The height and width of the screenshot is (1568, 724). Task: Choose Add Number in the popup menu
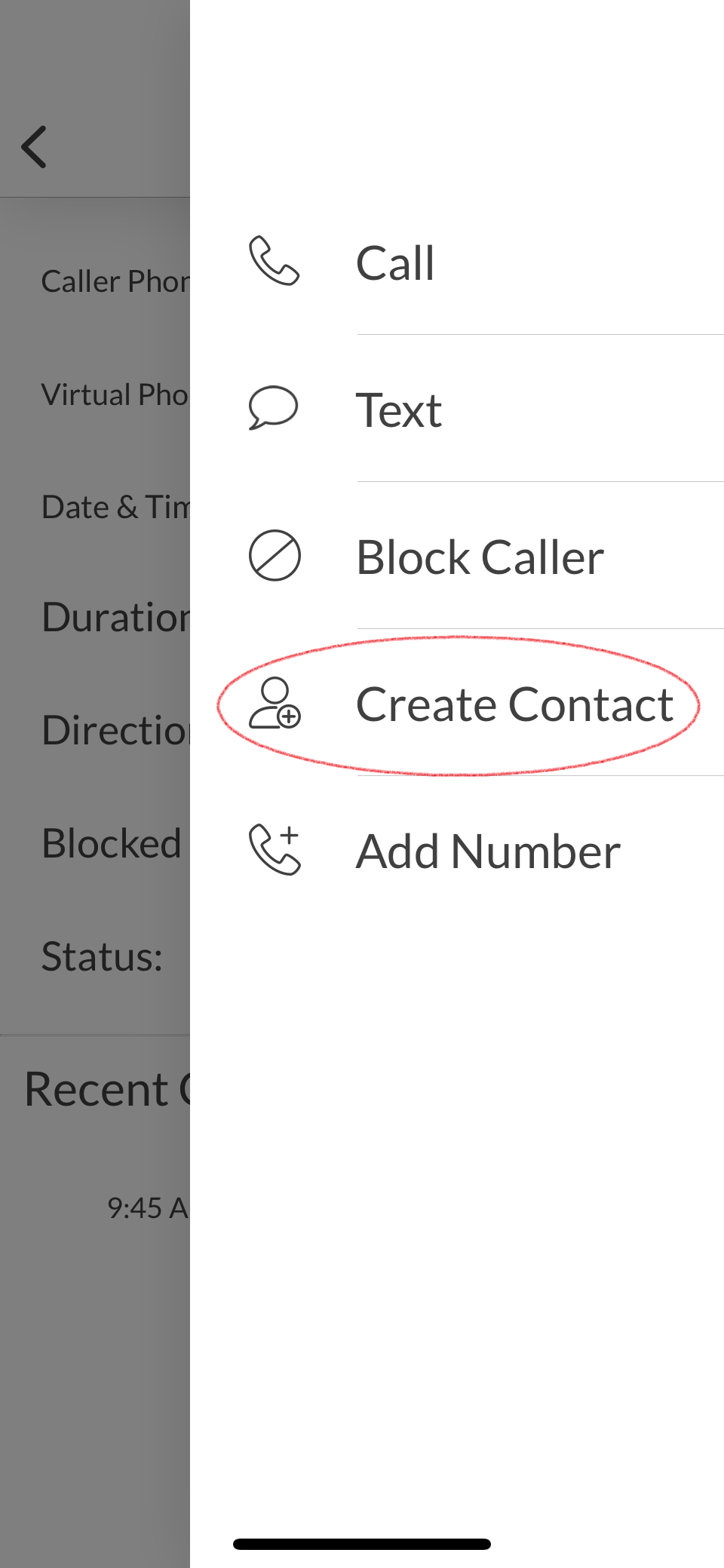pos(487,850)
